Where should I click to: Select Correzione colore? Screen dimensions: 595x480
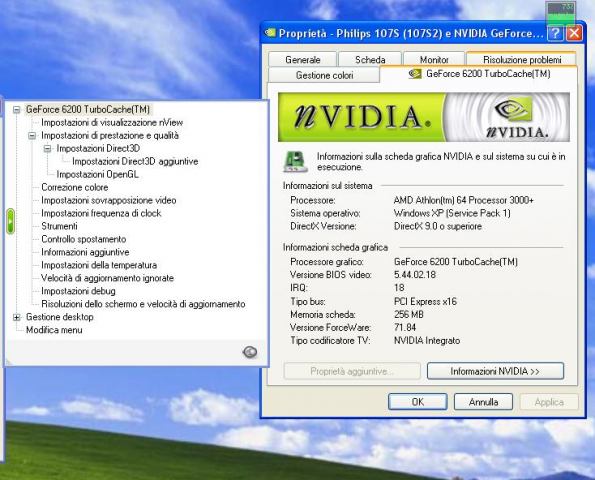tap(75, 187)
